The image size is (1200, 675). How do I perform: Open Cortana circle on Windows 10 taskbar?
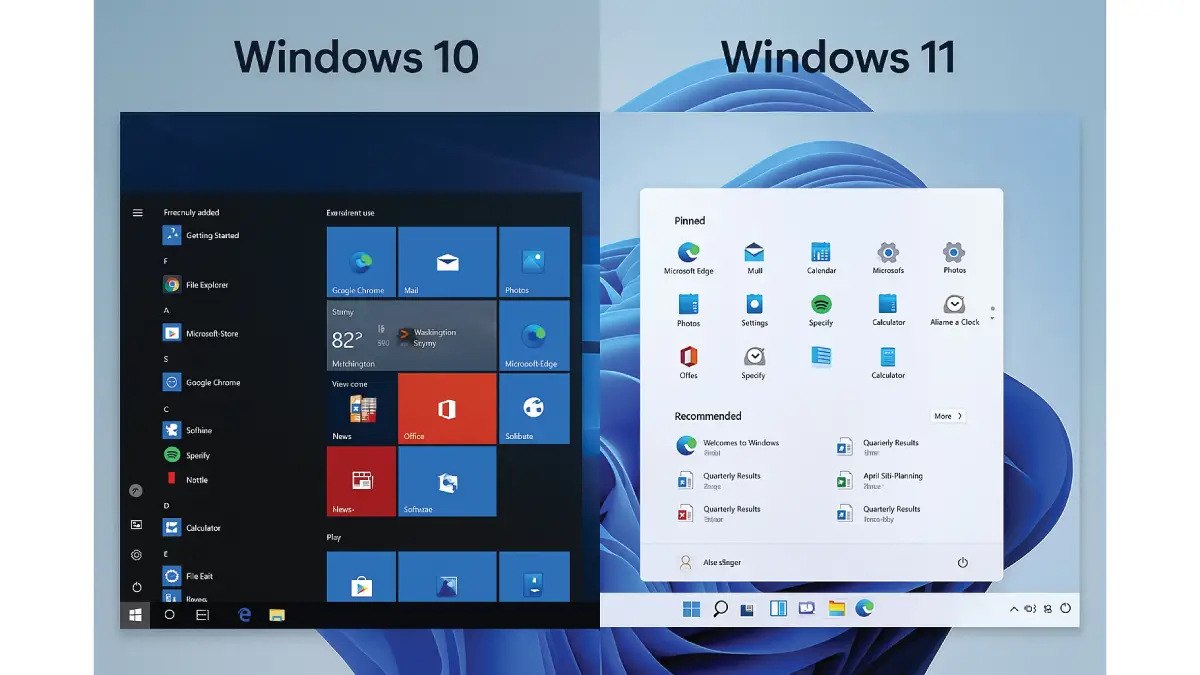(169, 615)
